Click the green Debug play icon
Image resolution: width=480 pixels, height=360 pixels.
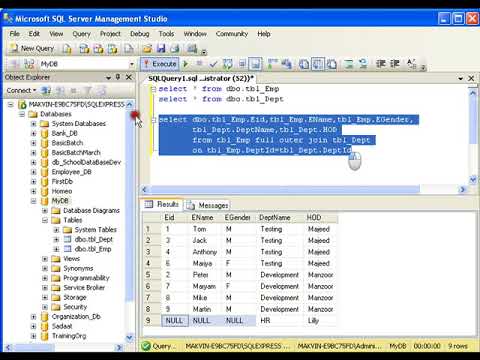point(186,64)
